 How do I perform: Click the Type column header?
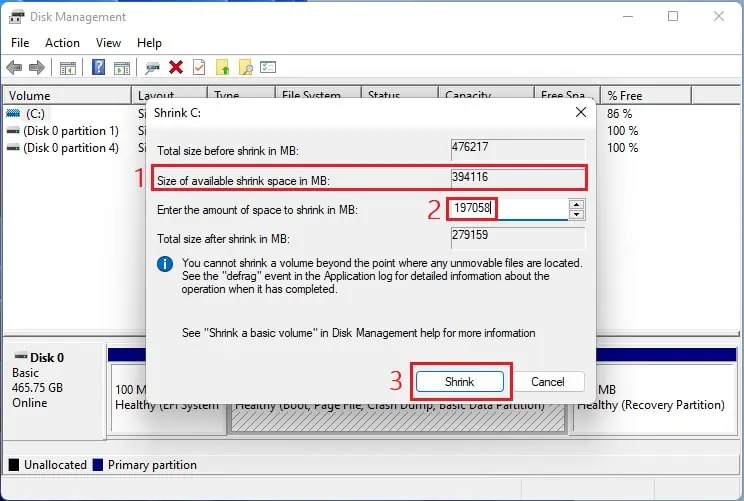(241, 94)
